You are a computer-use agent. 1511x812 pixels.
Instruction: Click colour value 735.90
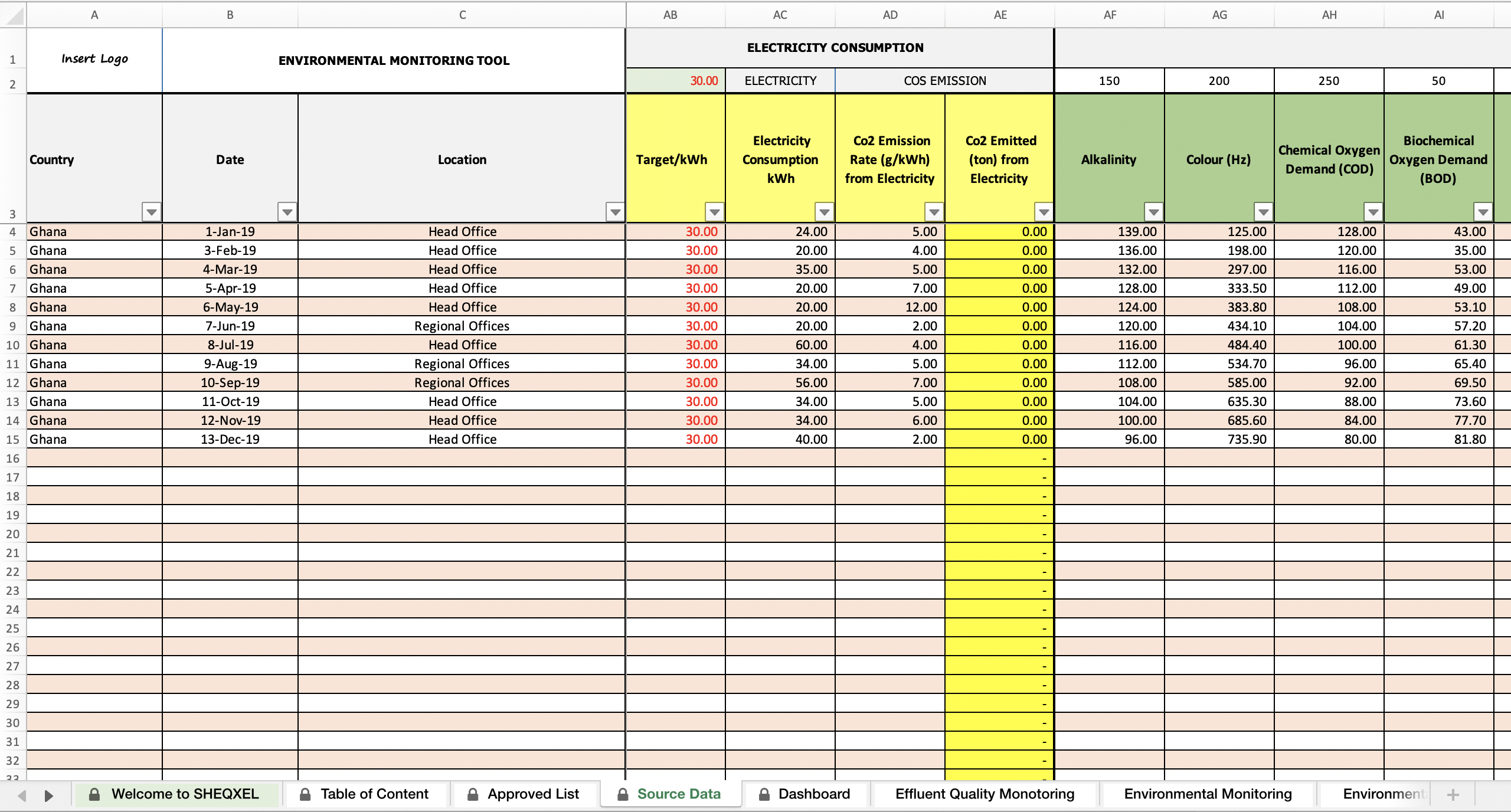tap(1219, 440)
